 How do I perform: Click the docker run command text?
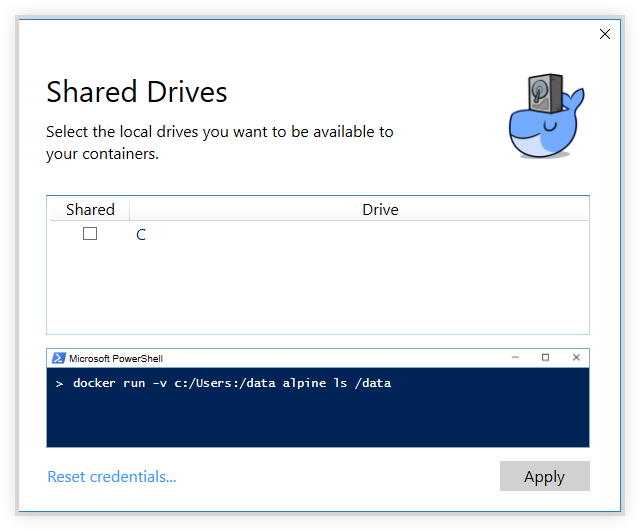tap(232, 383)
